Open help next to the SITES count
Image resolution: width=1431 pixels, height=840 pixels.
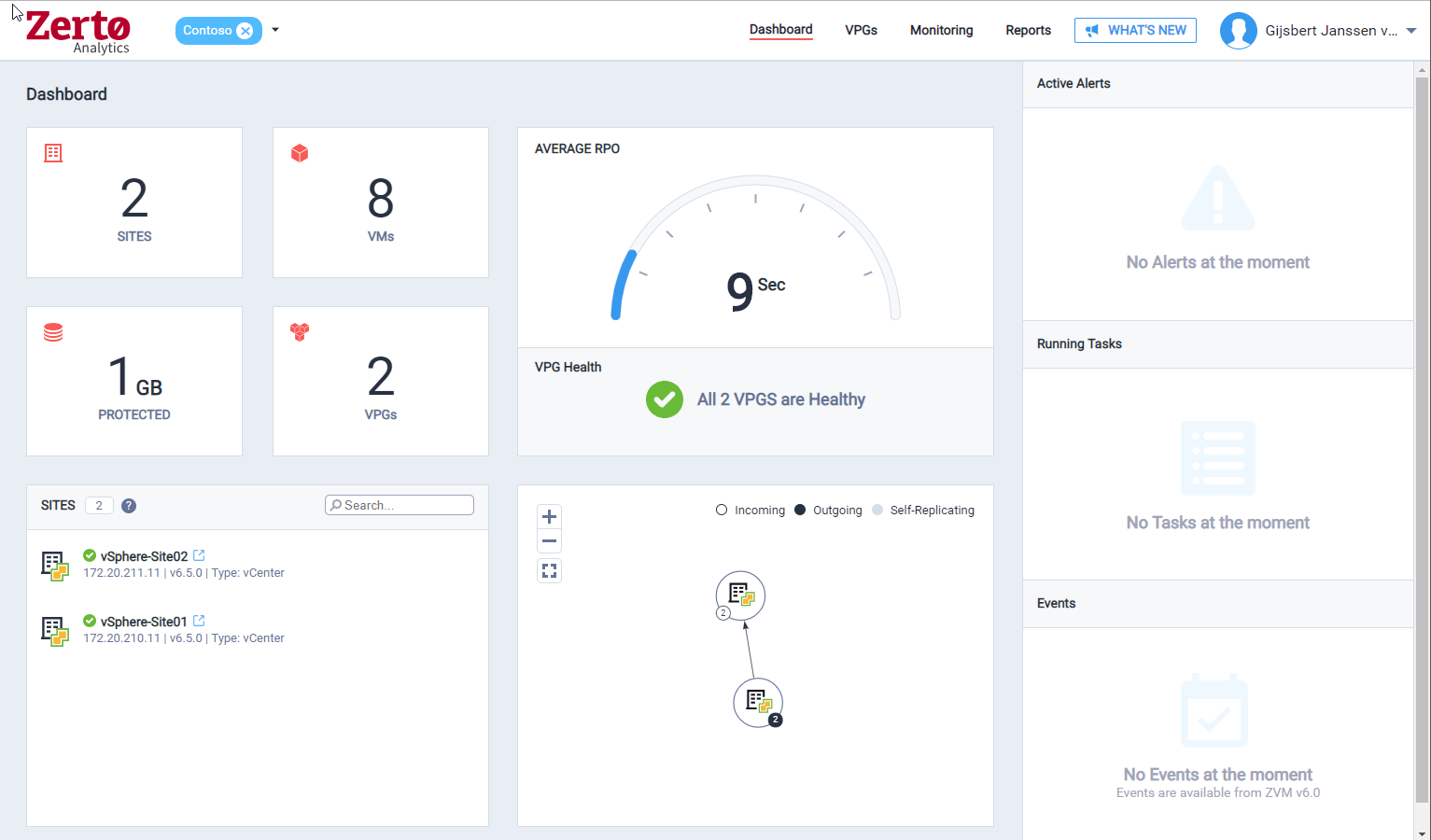(x=128, y=505)
